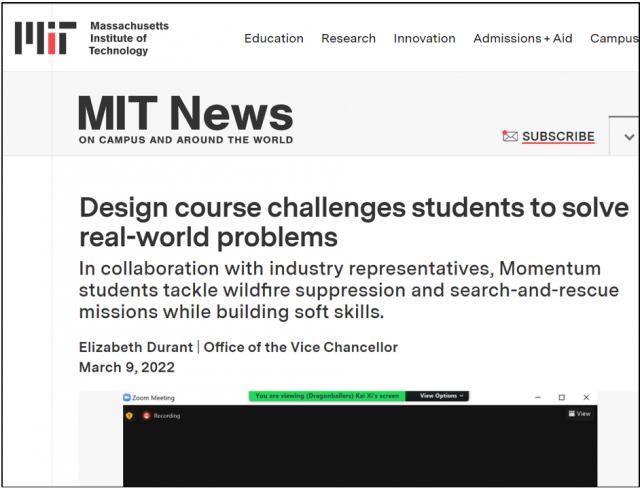The image size is (640, 488).
Task: Go to Admissions + Aid section
Action: [522, 38]
